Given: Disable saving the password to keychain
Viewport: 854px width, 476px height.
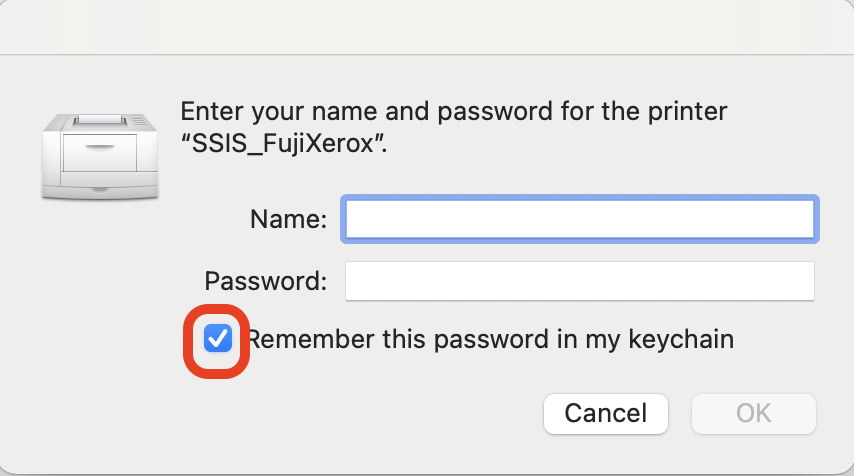Looking at the screenshot, I should click(x=217, y=340).
